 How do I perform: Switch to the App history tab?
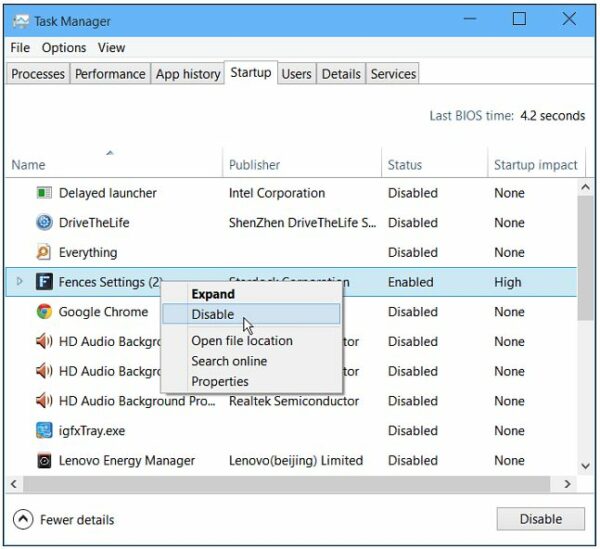tap(188, 74)
